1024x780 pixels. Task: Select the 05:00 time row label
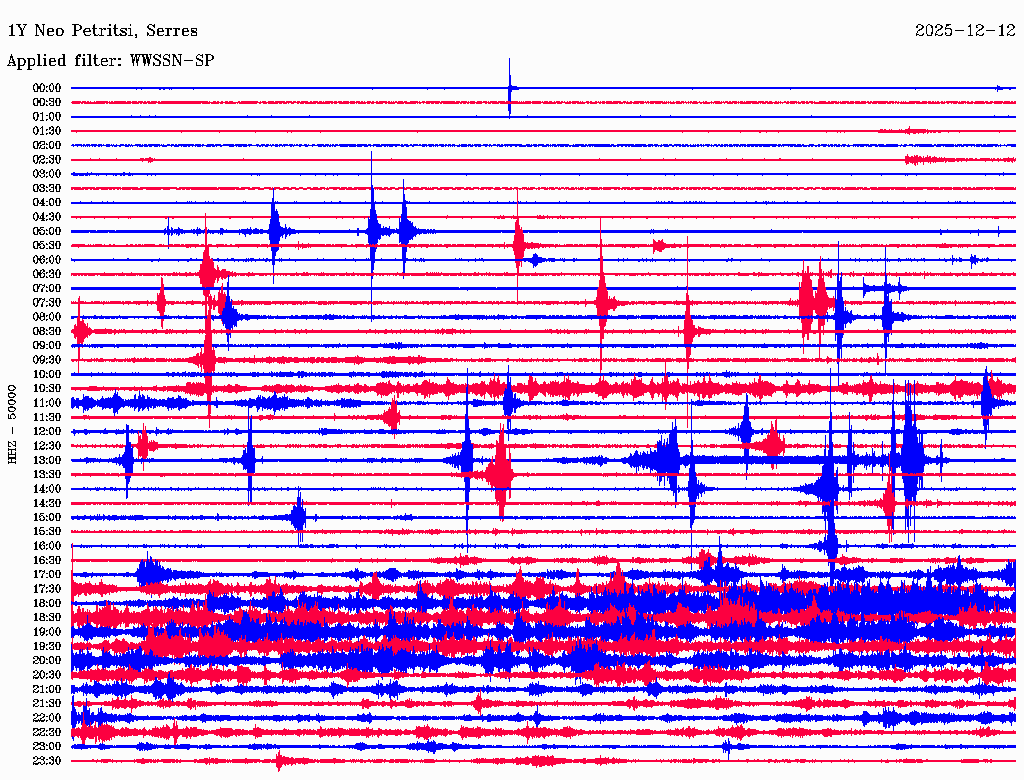pyautogui.click(x=47, y=231)
